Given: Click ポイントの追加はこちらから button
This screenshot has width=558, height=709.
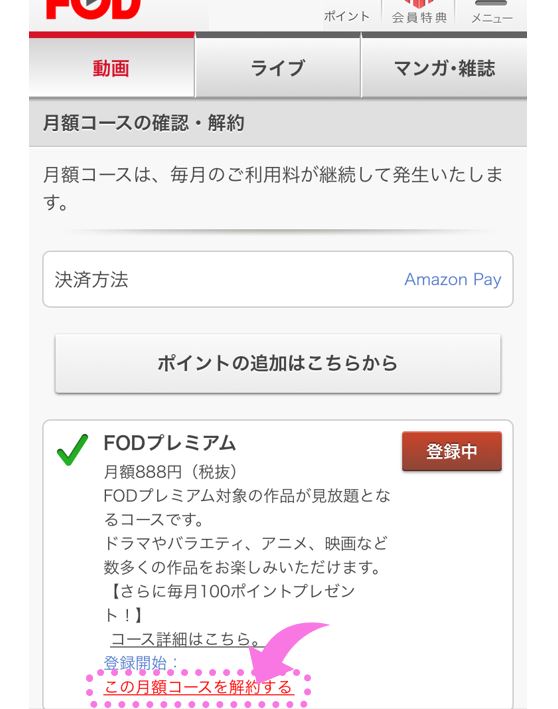Looking at the screenshot, I should [278, 364].
